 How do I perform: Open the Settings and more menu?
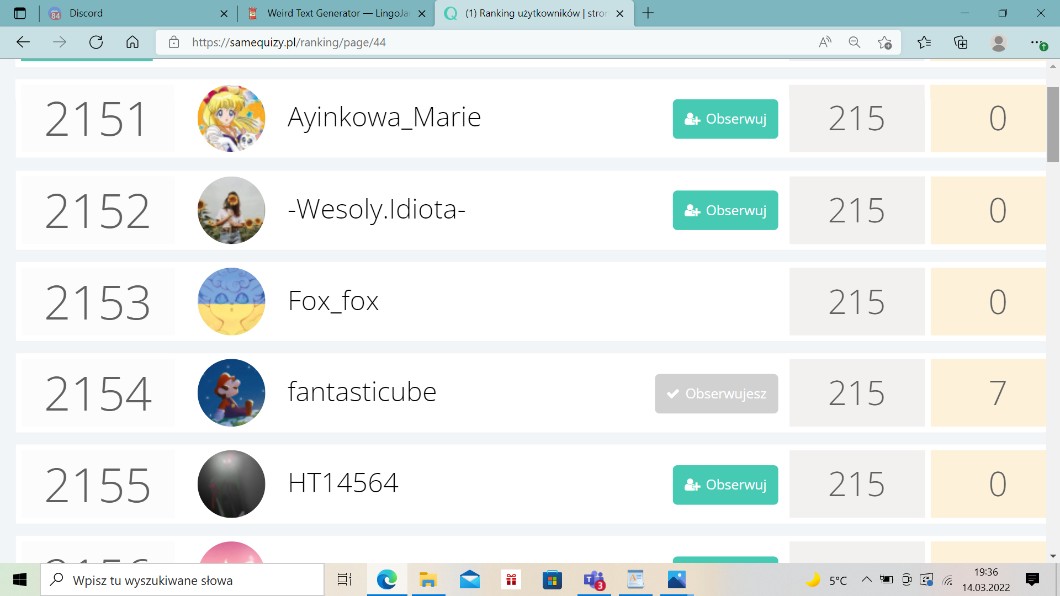pyautogui.click(x=1038, y=42)
